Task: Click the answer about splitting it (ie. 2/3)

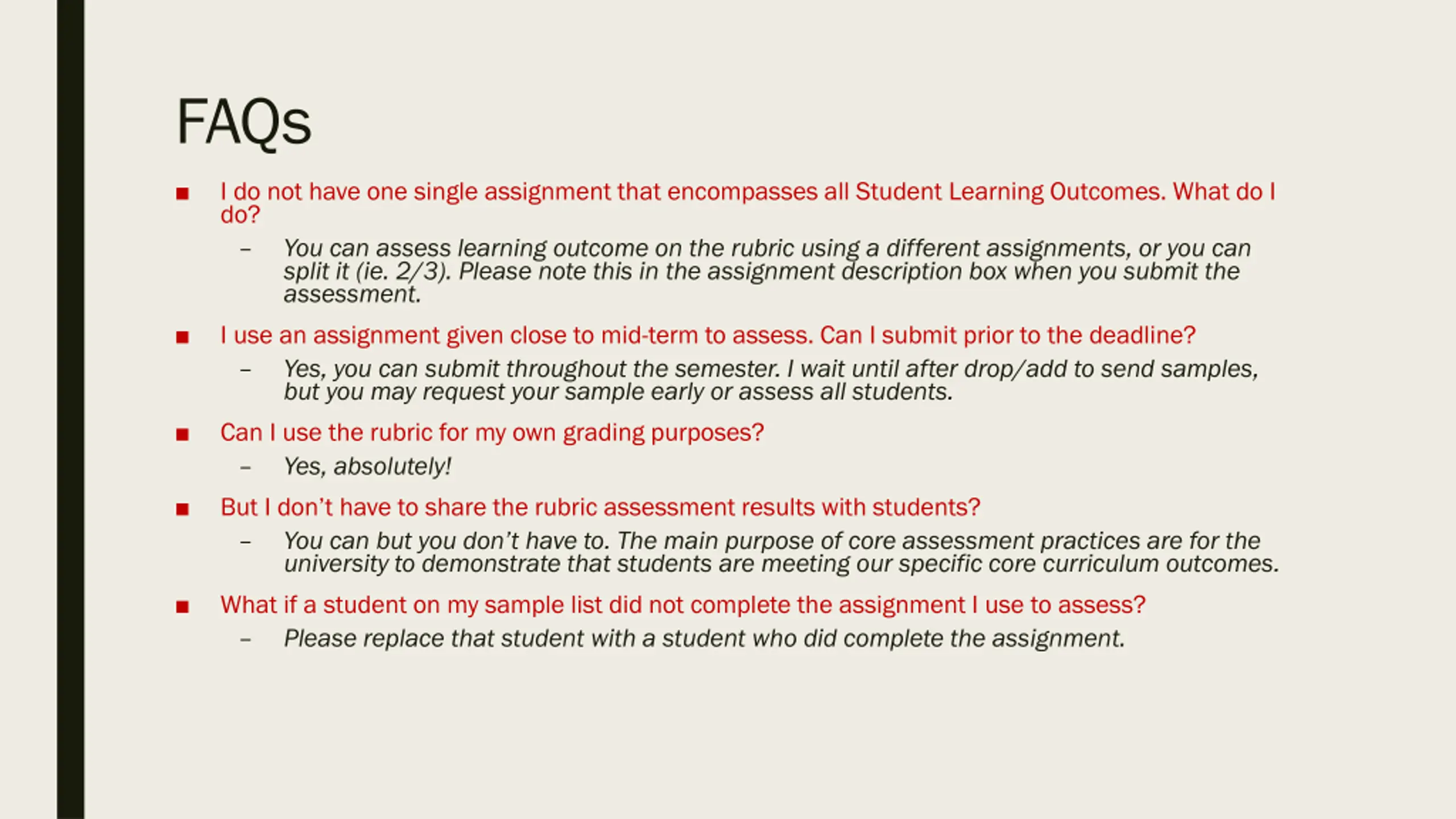Action: tap(767, 271)
